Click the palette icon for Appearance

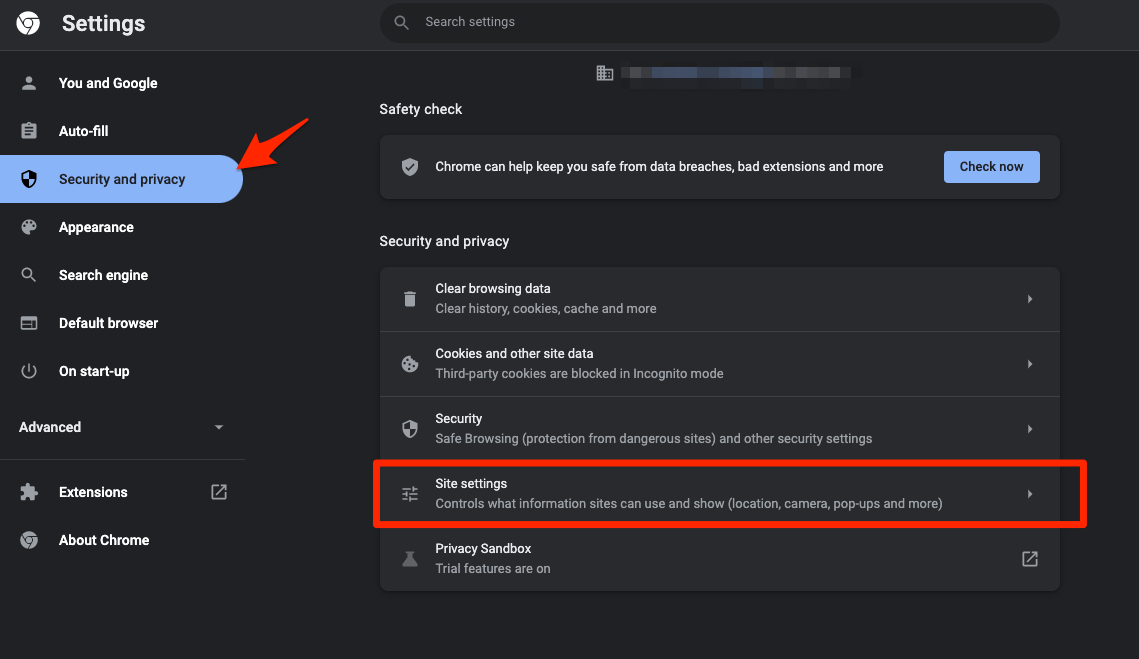pyautogui.click(x=29, y=227)
